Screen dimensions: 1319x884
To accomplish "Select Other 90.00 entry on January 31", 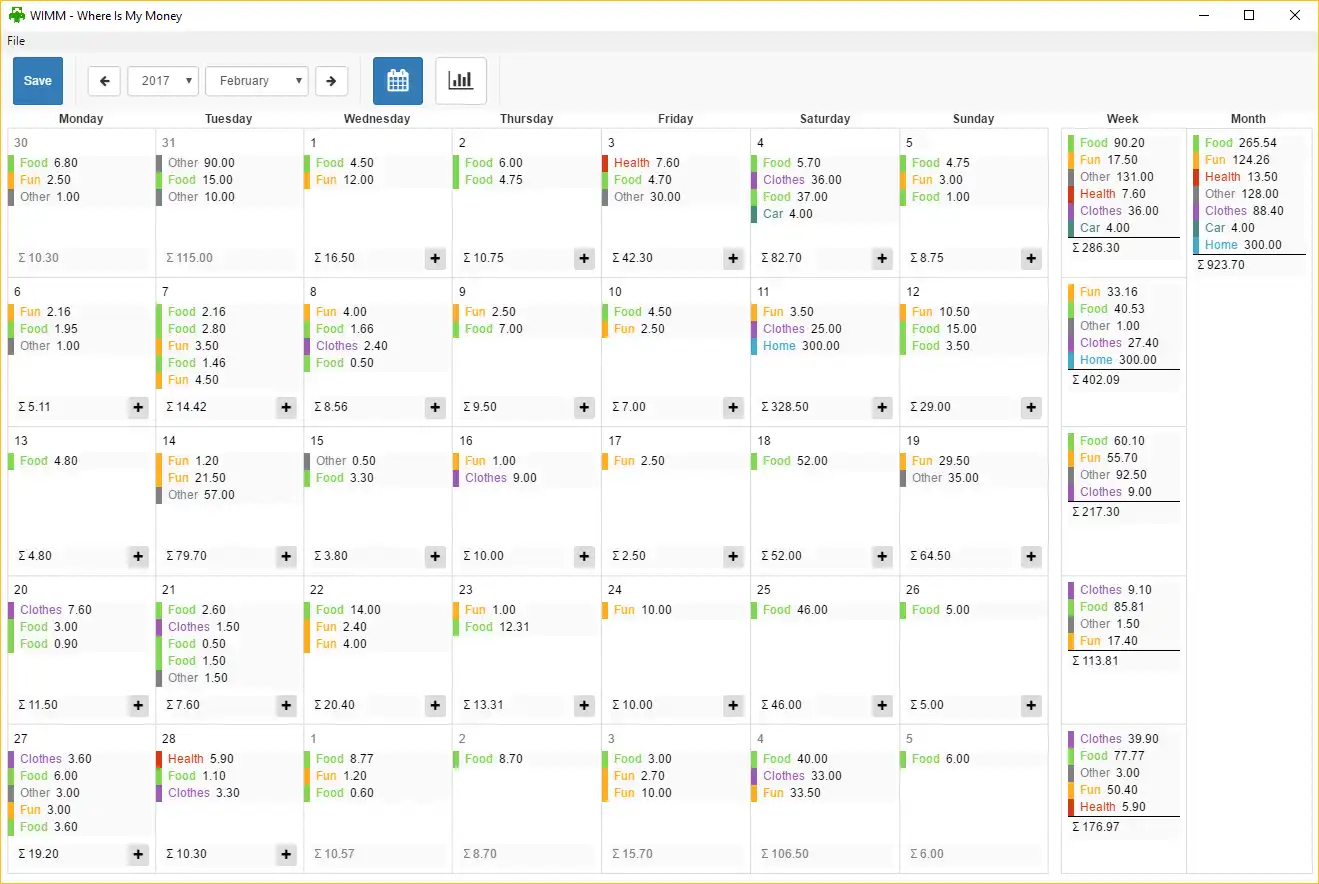I will point(227,163).
